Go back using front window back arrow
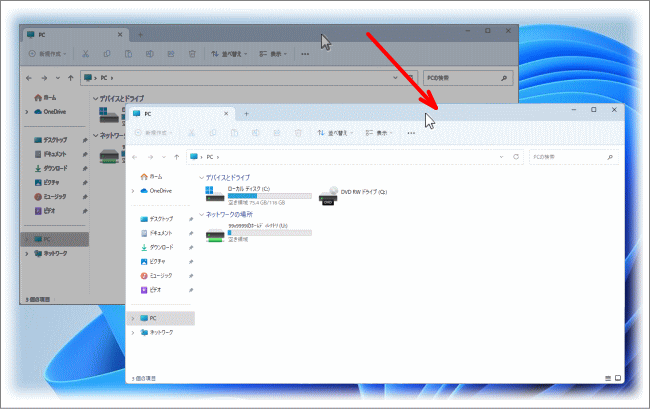650x409 pixels. (135, 157)
